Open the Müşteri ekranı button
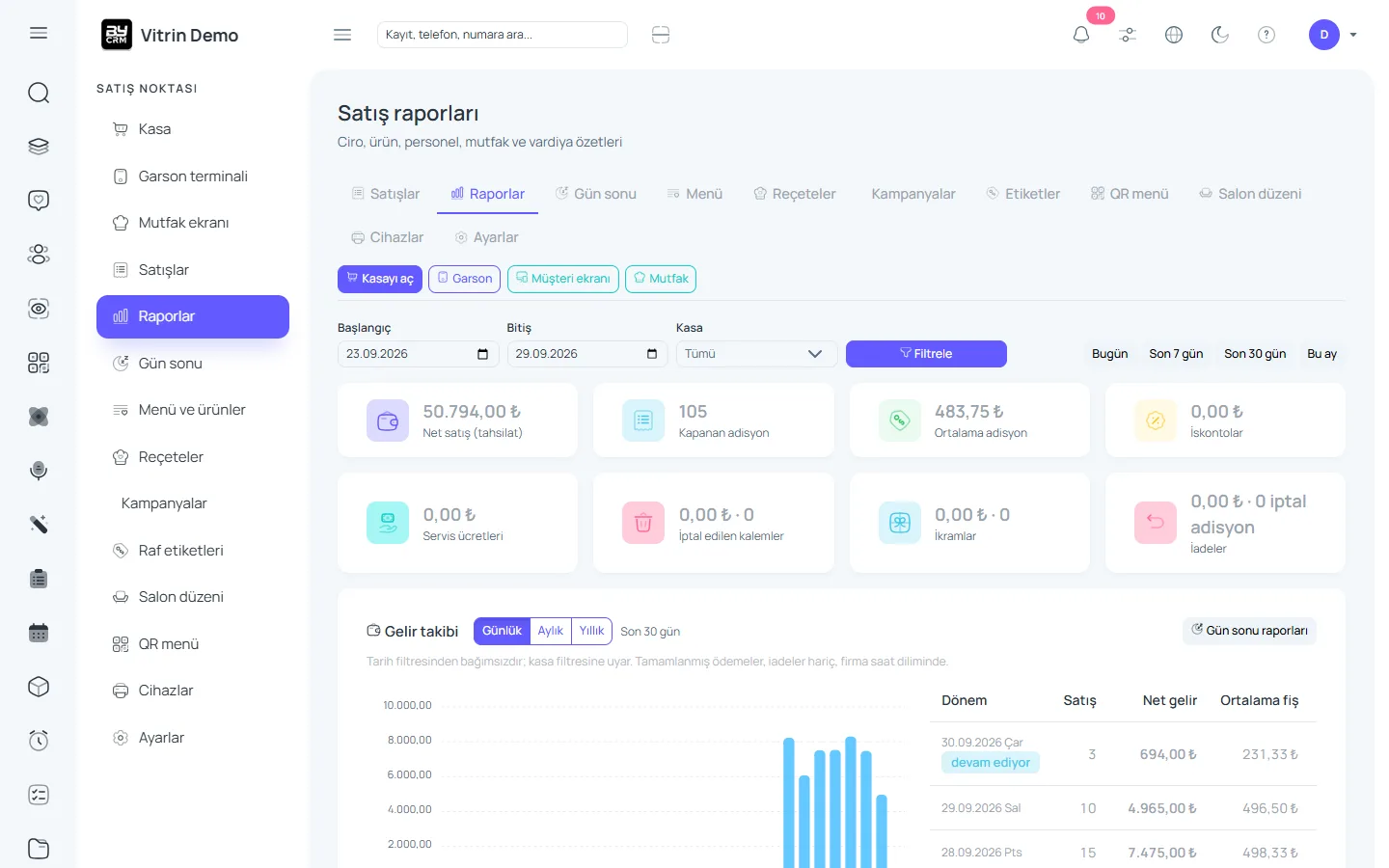1389x868 pixels. pyautogui.click(x=563, y=279)
